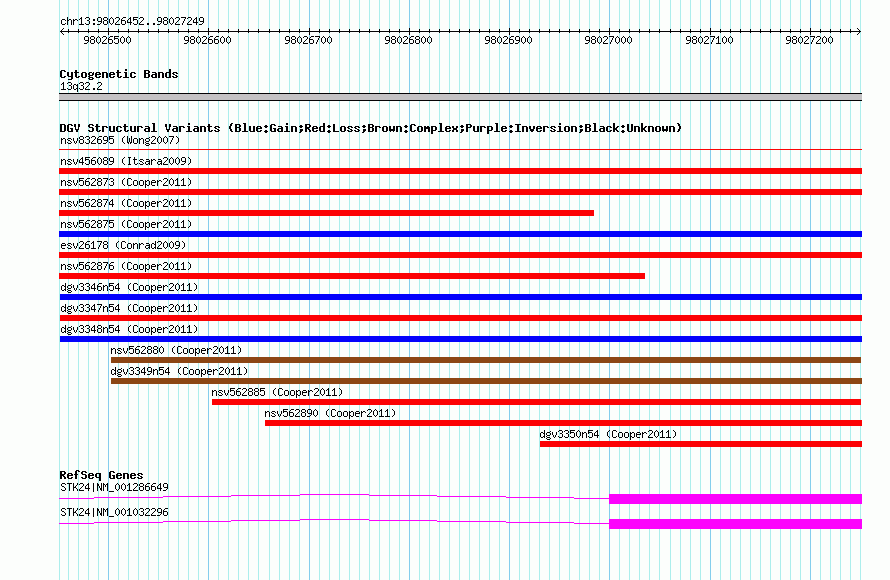Screen dimensions: 890x580
Task: Click the nsv456089 (Itsara2009) label
Action: pos(126,161)
